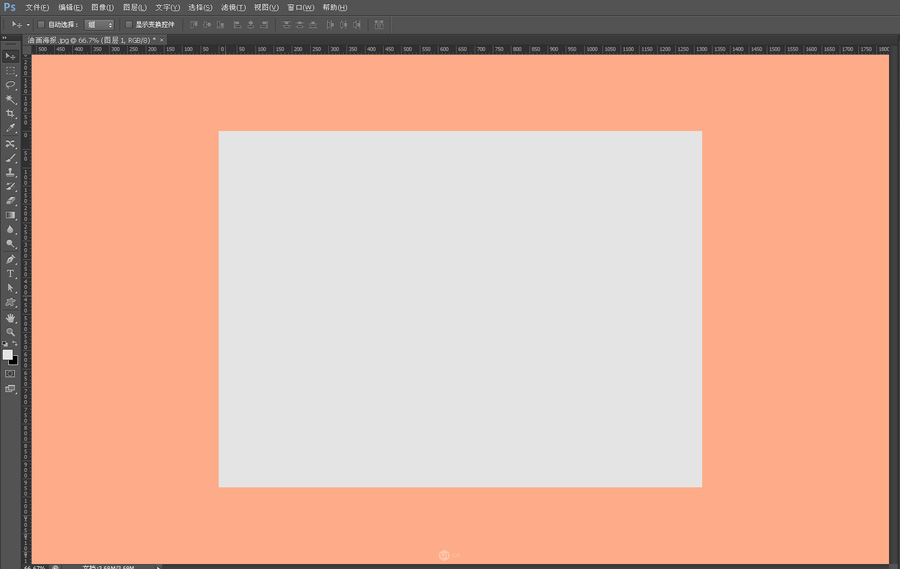This screenshot has height=569, width=900.
Task: Click the foreground color swatch
Action: [x=7, y=354]
